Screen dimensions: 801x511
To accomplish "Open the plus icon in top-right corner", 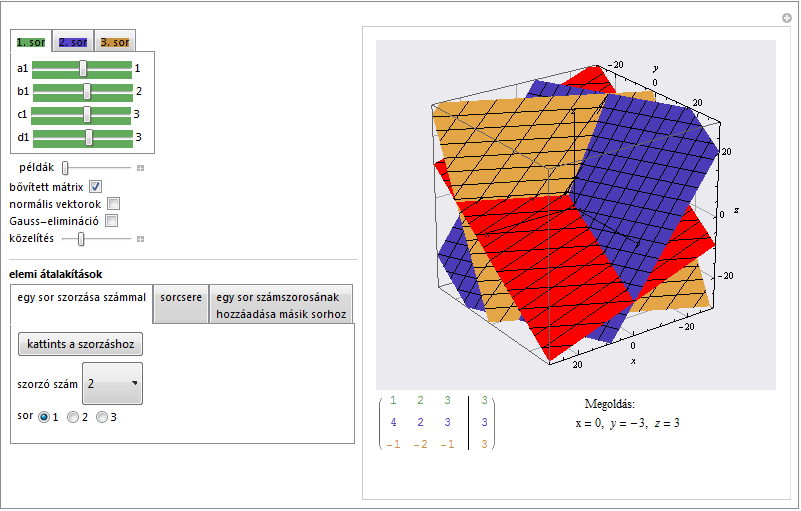I will pyautogui.click(x=787, y=18).
